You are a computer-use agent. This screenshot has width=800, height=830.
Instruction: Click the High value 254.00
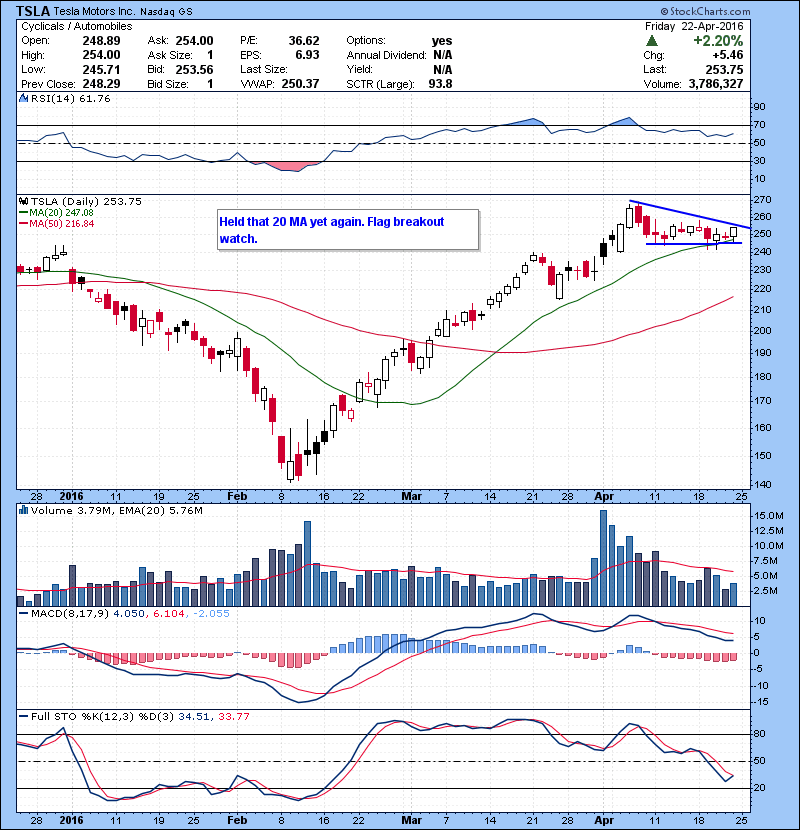click(x=101, y=55)
